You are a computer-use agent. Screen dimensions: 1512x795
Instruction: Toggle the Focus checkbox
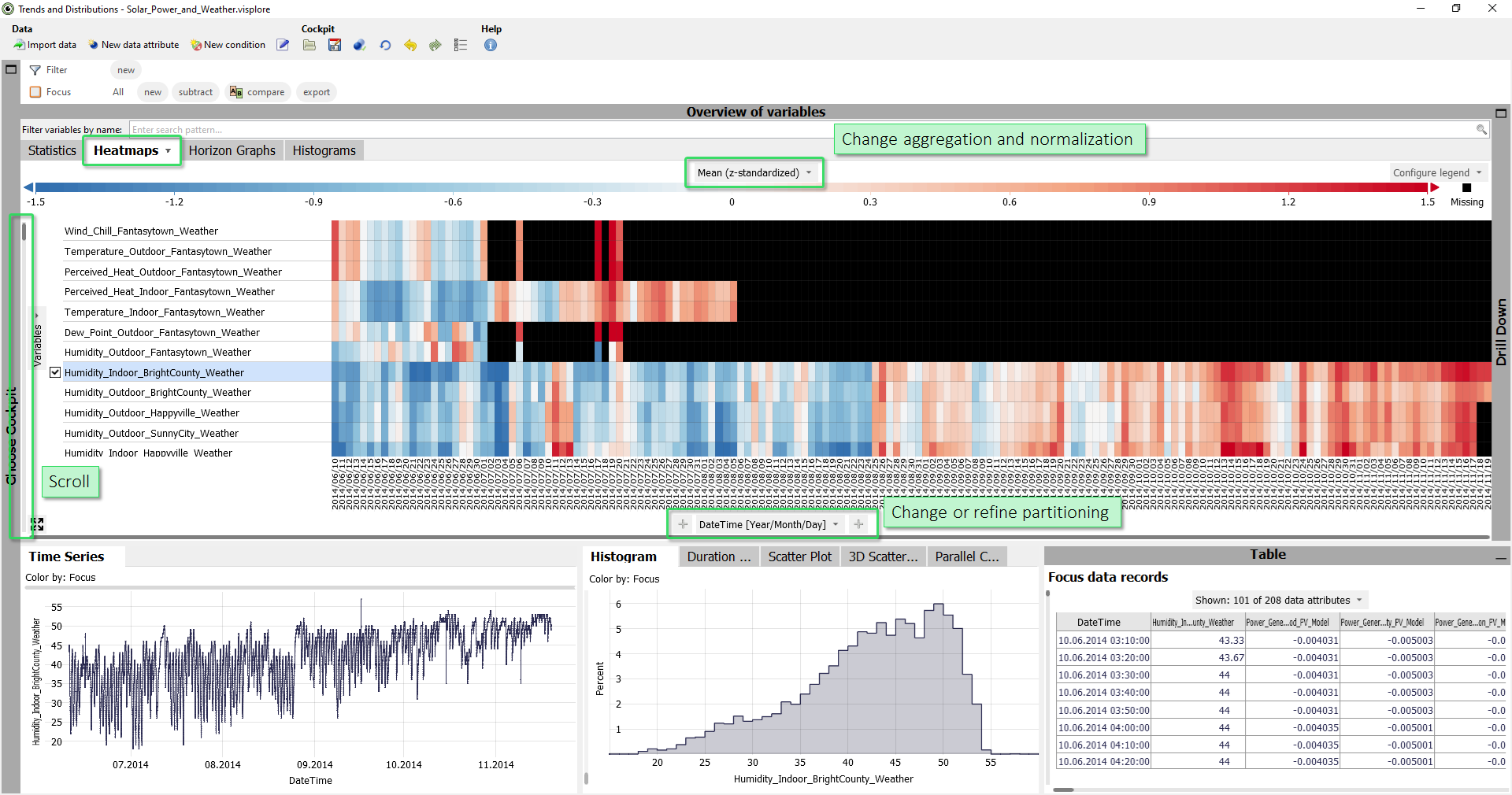(35, 92)
